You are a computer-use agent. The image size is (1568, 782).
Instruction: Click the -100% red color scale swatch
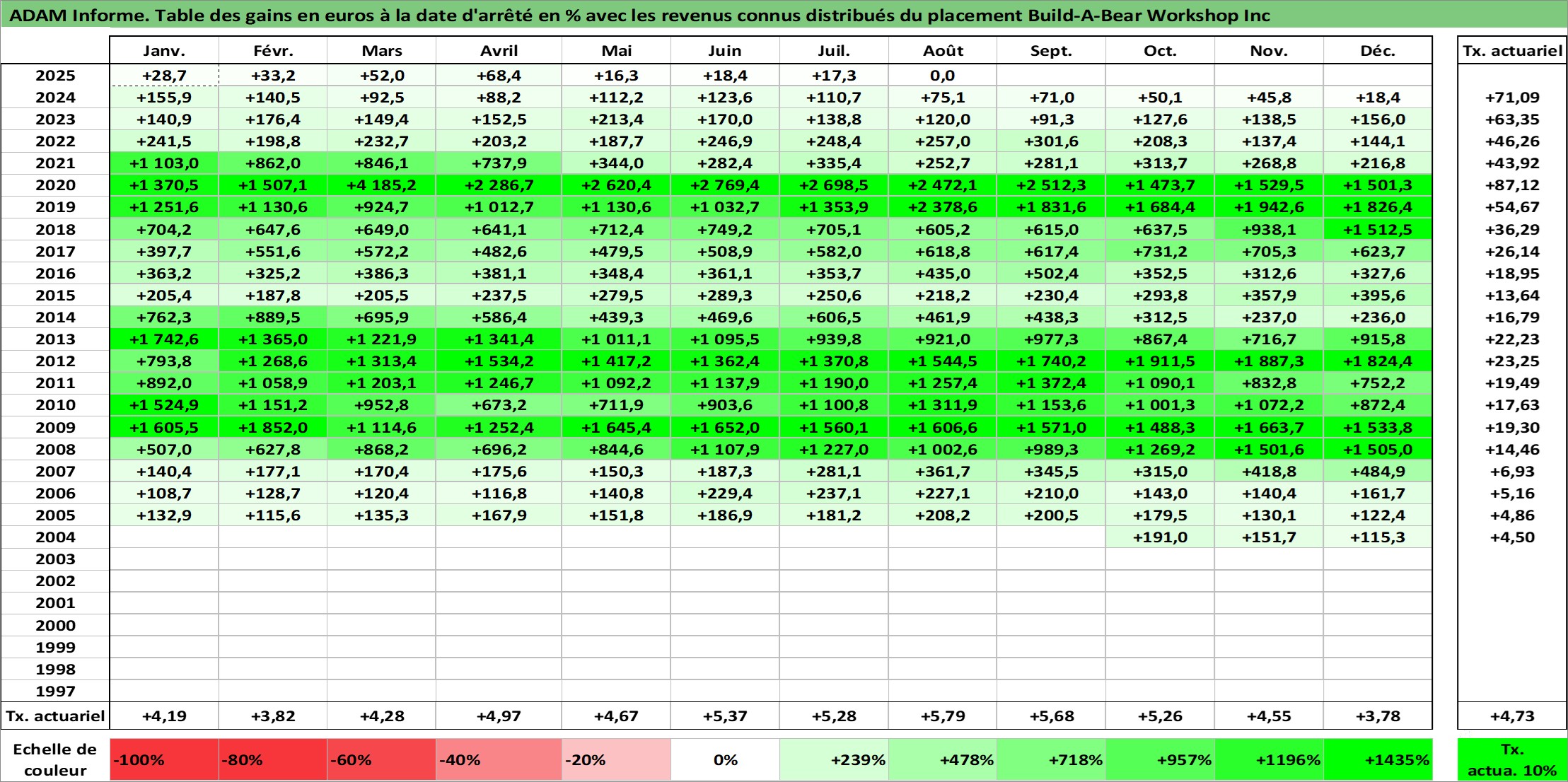coord(164,760)
